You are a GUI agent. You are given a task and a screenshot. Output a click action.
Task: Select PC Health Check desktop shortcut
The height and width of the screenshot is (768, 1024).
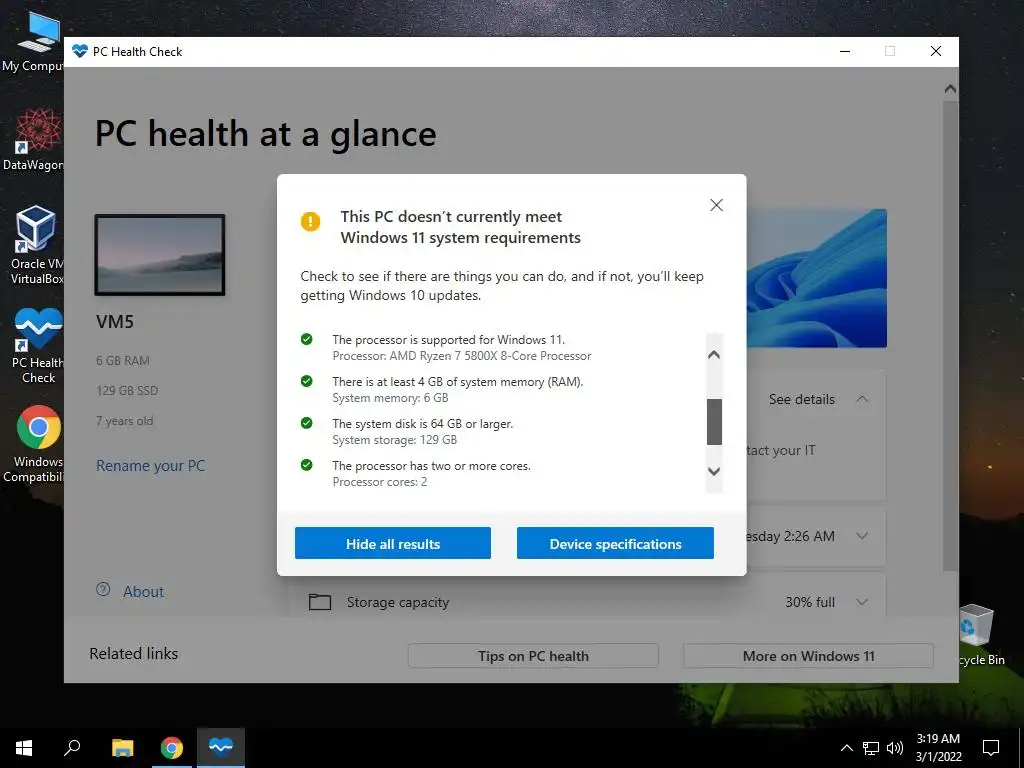[x=38, y=345]
